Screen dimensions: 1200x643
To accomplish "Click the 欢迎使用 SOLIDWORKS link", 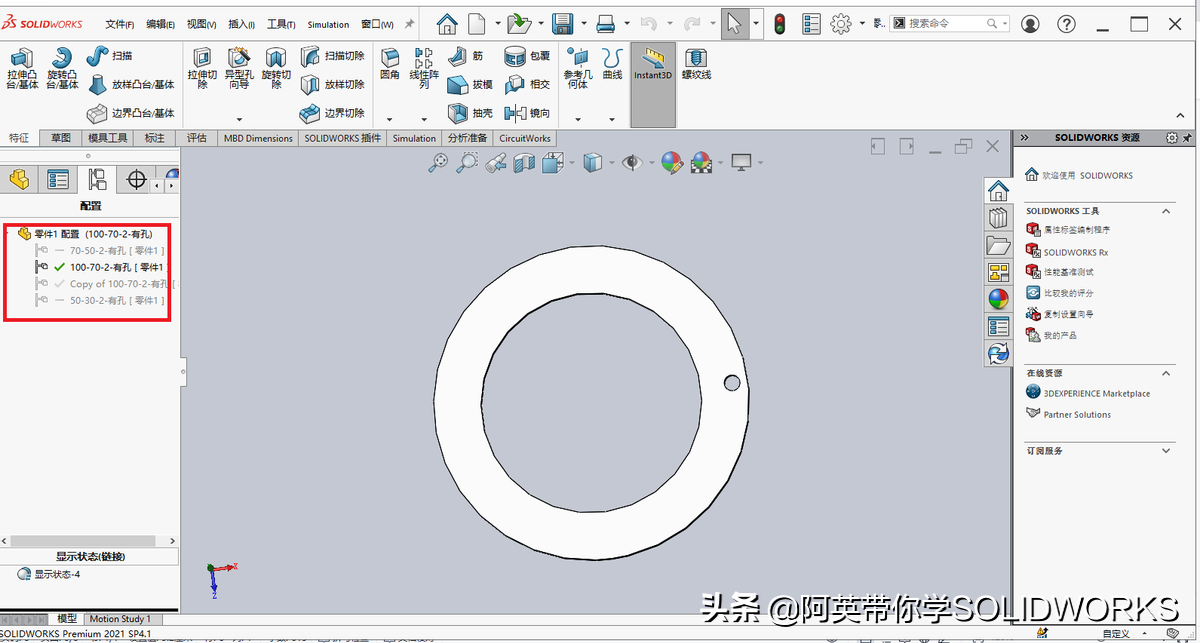I will point(1080,175).
